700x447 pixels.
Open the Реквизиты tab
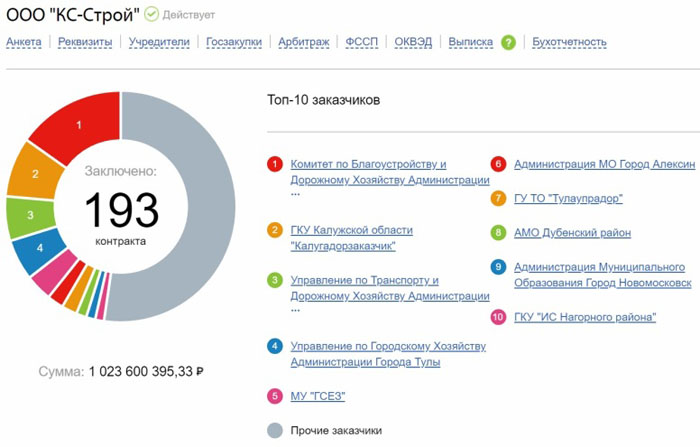pyautogui.click(x=87, y=42)
